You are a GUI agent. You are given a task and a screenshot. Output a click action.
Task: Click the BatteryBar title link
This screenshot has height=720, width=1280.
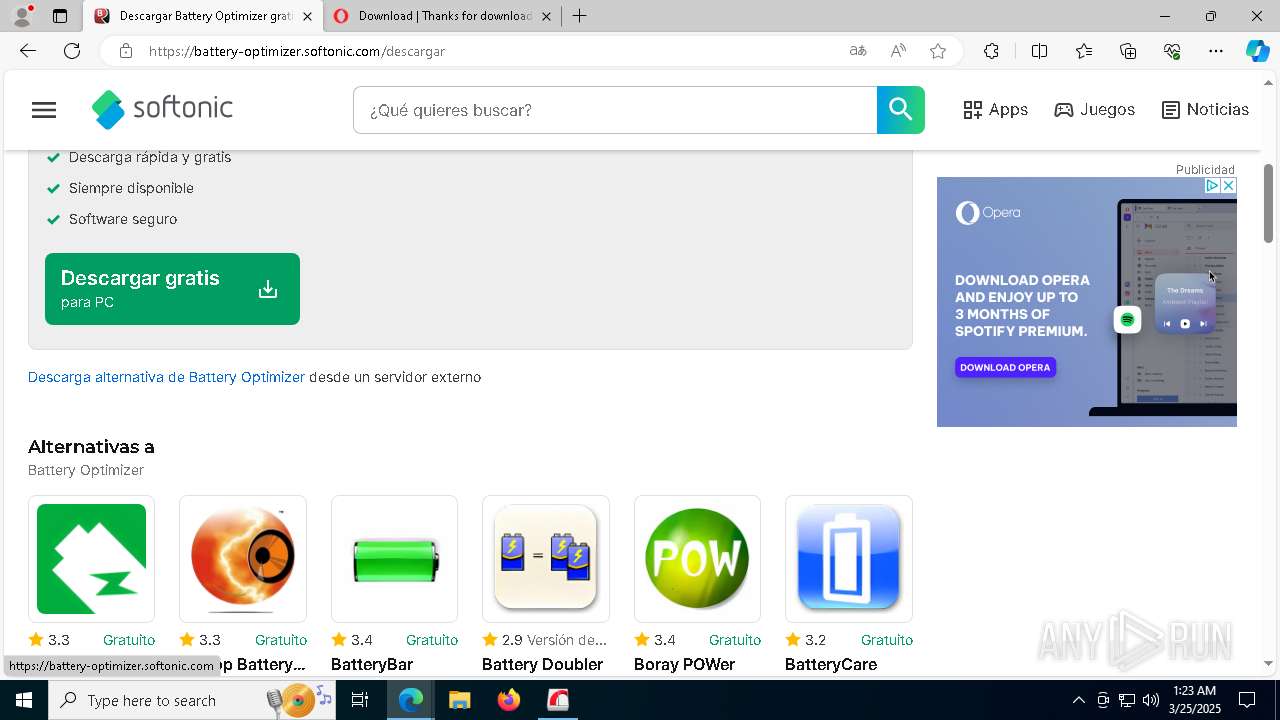(372, 664)
